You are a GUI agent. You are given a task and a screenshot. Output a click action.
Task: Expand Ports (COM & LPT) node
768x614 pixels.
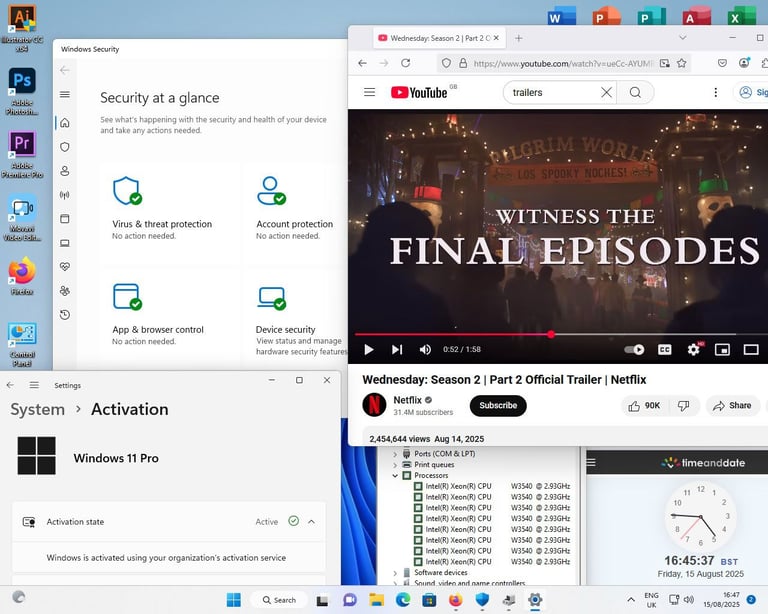(395, 454)
